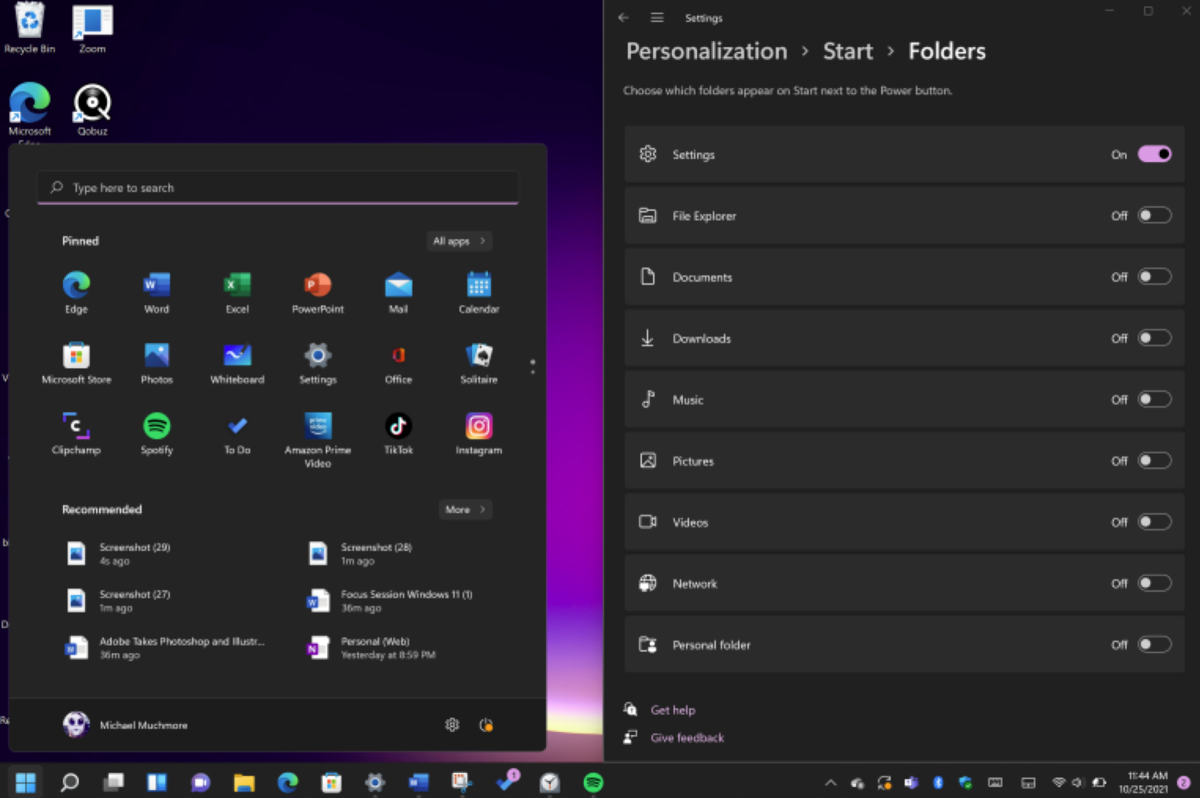This screenshot has width=1200, height=798.
Task: Launch TikTok from pinned apps
Action: click(398, 433)
